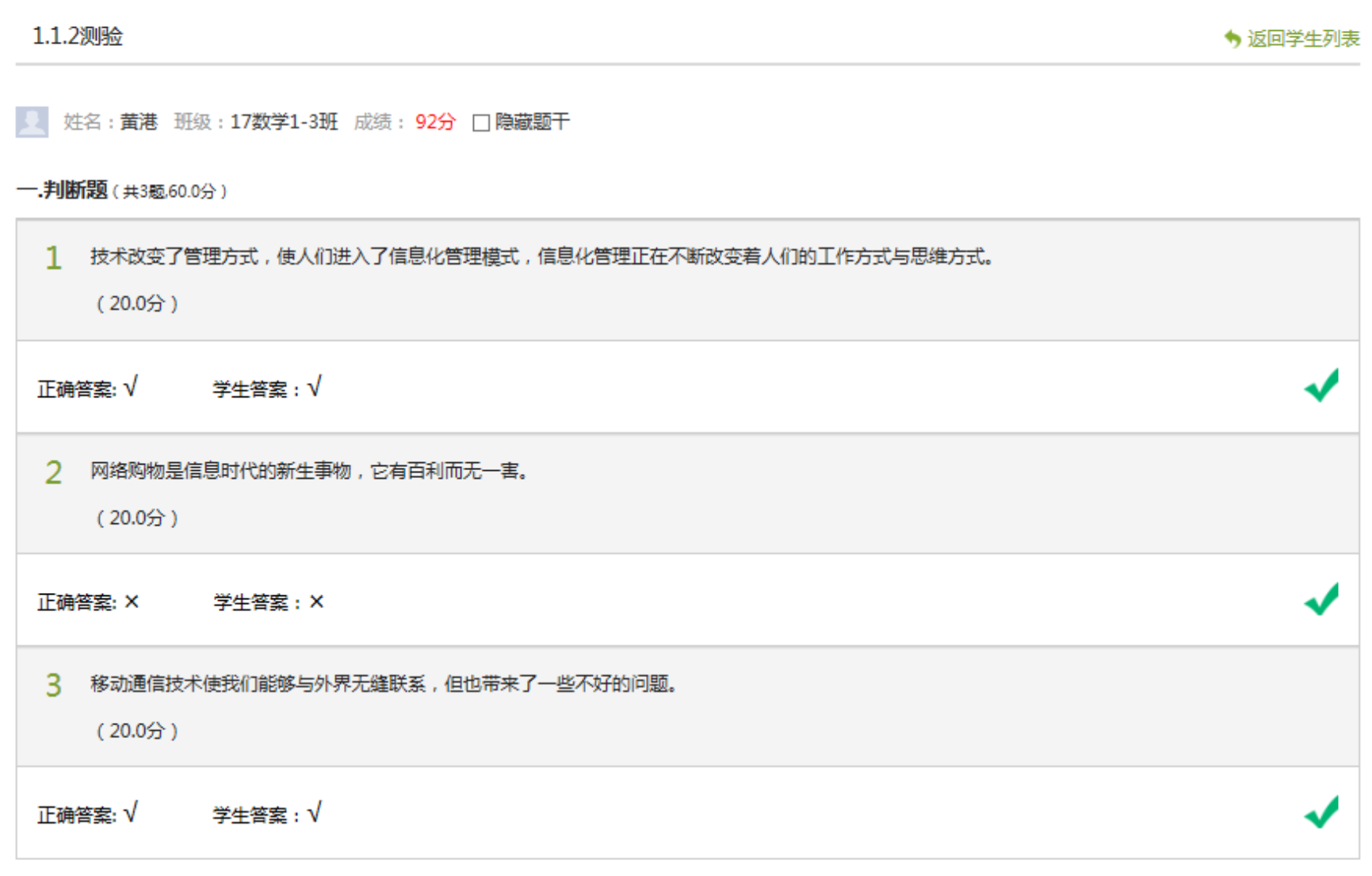Click the 隐藏题干 label text
The height and width of the screenshot is (876, 1372).
(532, 122)
